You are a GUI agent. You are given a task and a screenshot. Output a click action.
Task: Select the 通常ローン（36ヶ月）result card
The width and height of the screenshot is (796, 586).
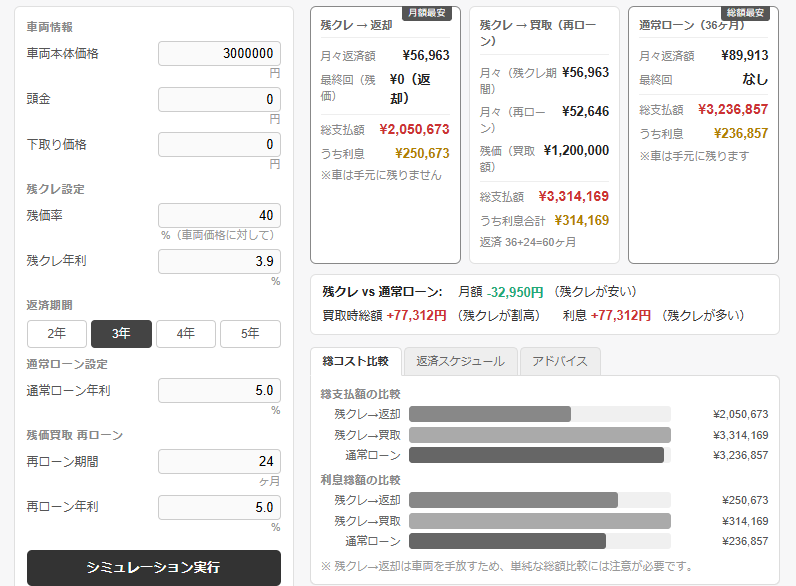[703, 135]
